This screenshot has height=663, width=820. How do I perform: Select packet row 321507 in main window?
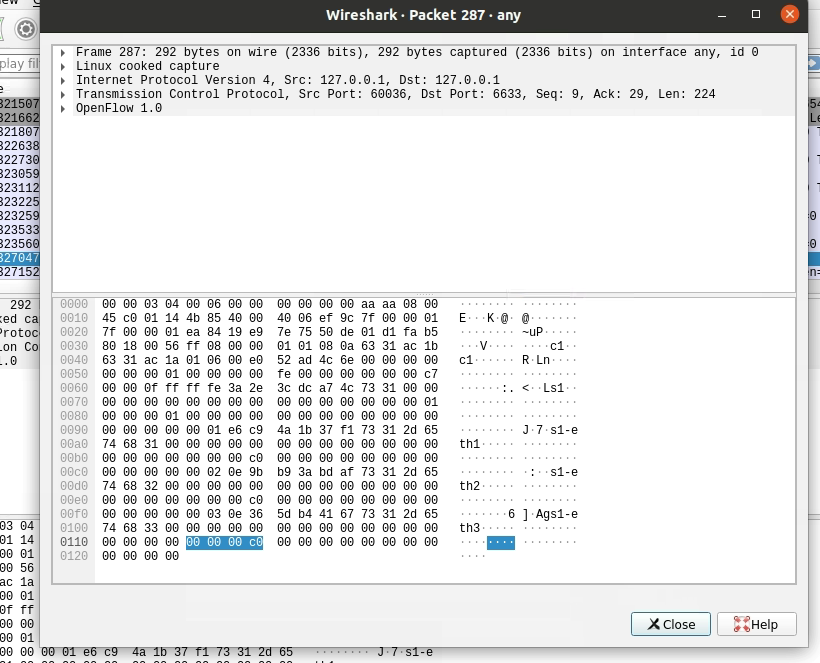coord(20,104)
